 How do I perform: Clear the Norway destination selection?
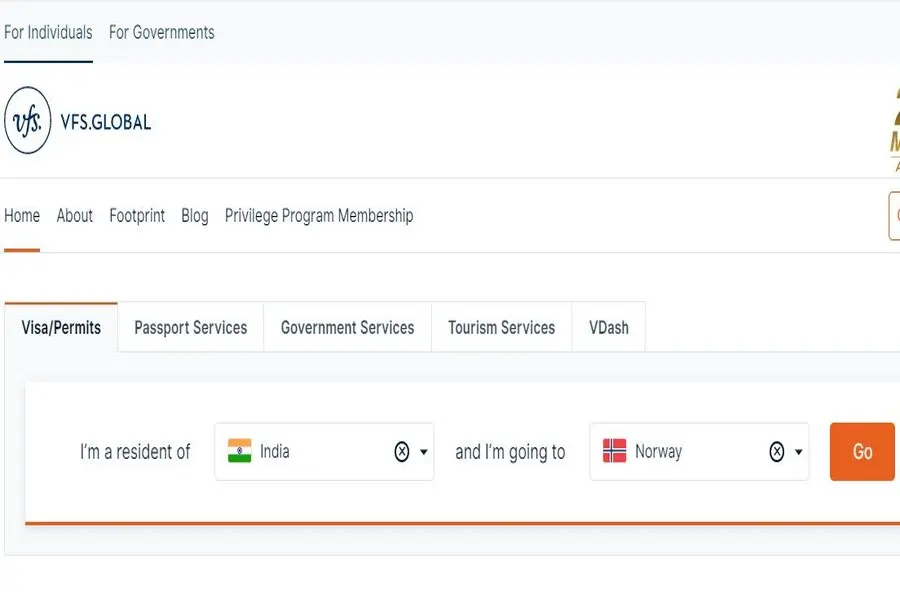pyautogui.click(x=777, y=452)
